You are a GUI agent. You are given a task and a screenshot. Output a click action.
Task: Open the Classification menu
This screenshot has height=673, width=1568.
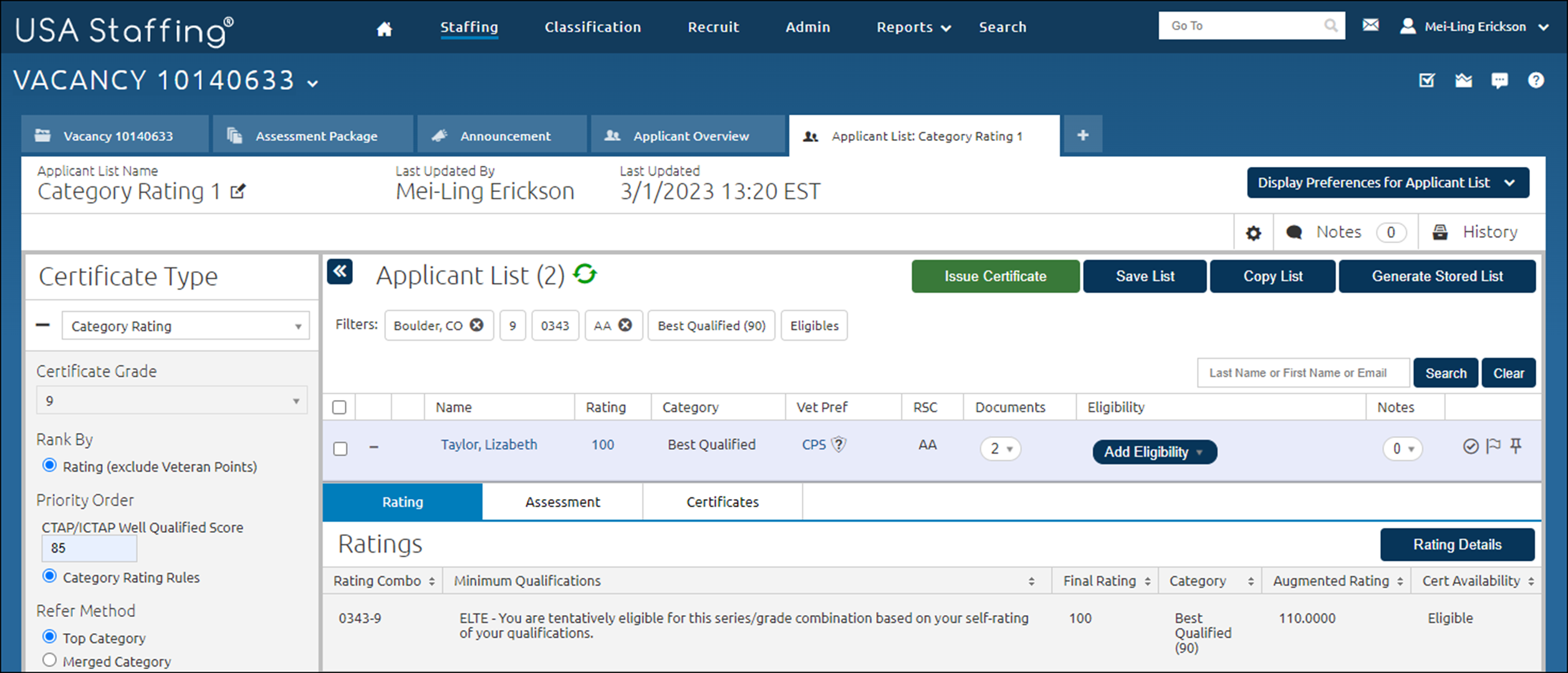click(x=592, y=27)
